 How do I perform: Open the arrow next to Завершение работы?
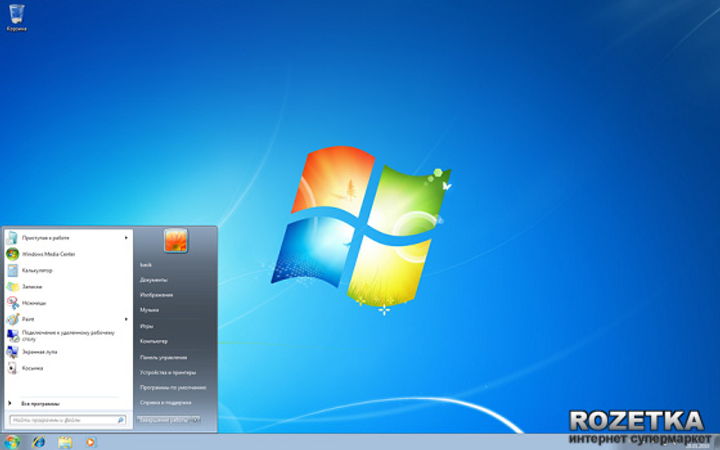pyautogui.click(x=196, y=419)
